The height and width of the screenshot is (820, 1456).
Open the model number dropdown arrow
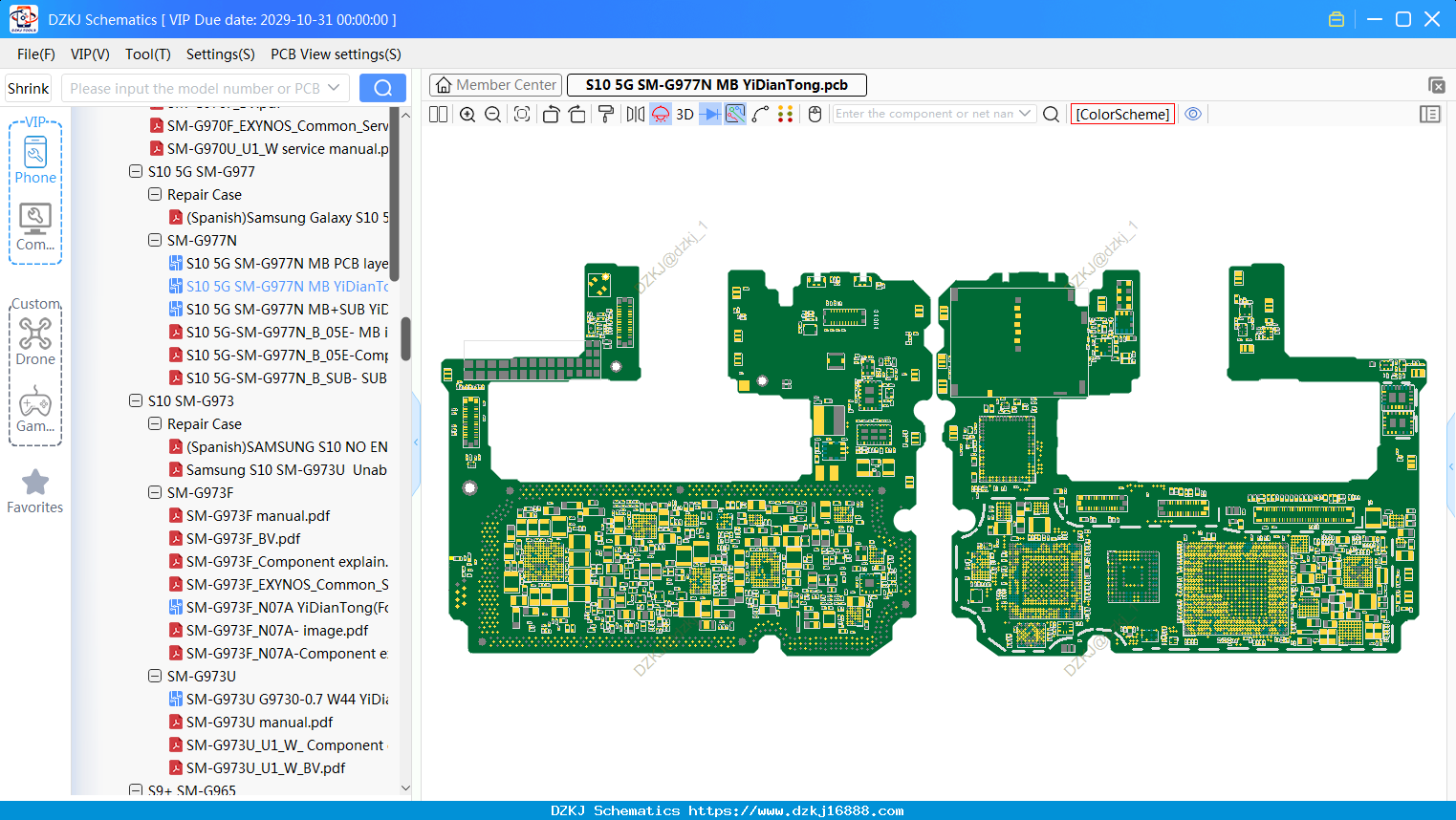[x=334, y=88]
